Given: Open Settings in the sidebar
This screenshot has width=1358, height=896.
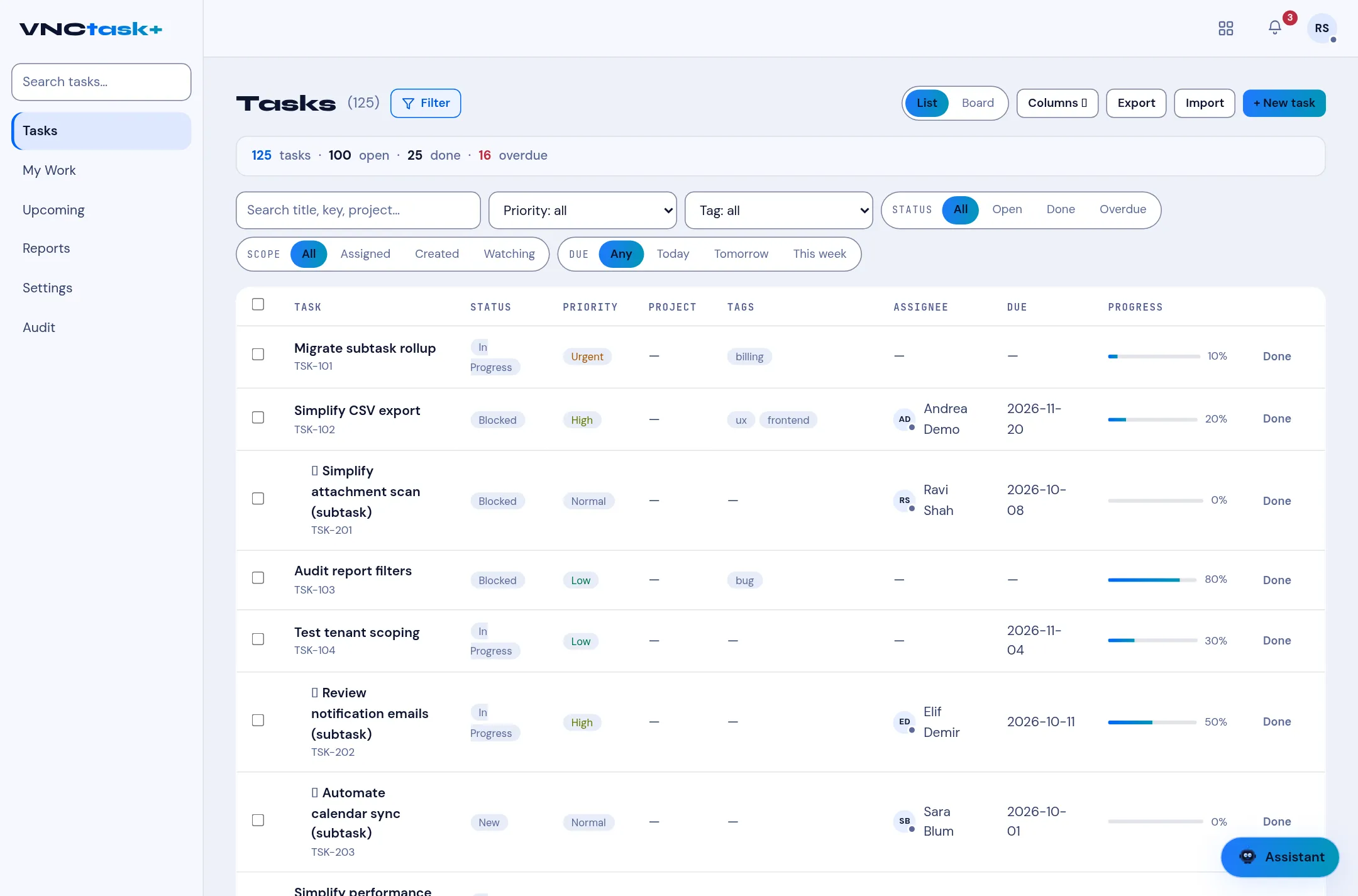Looking at the screenshot, I should 101,288.
